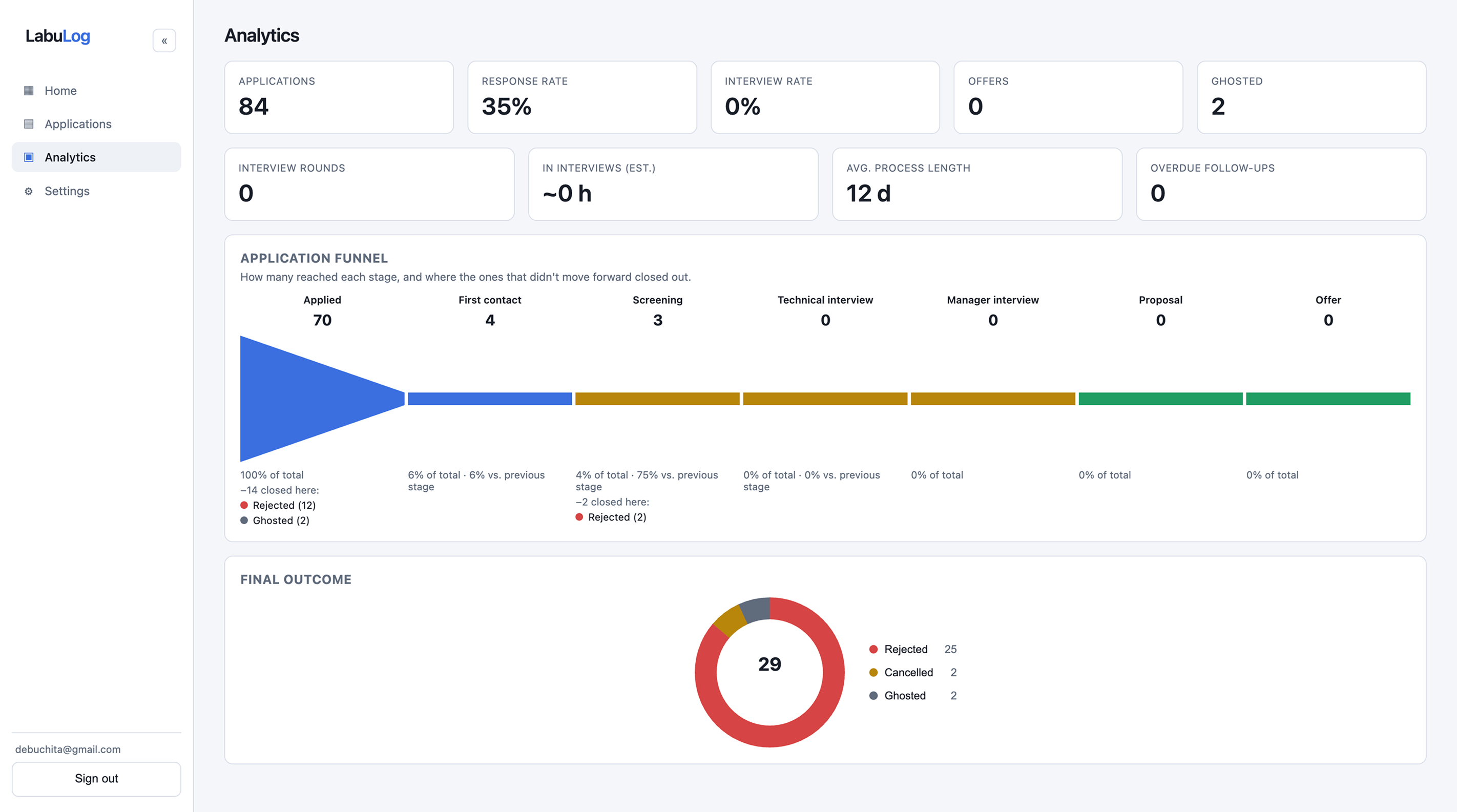Click the In Interviews (Est.) card

coord(673,184)
